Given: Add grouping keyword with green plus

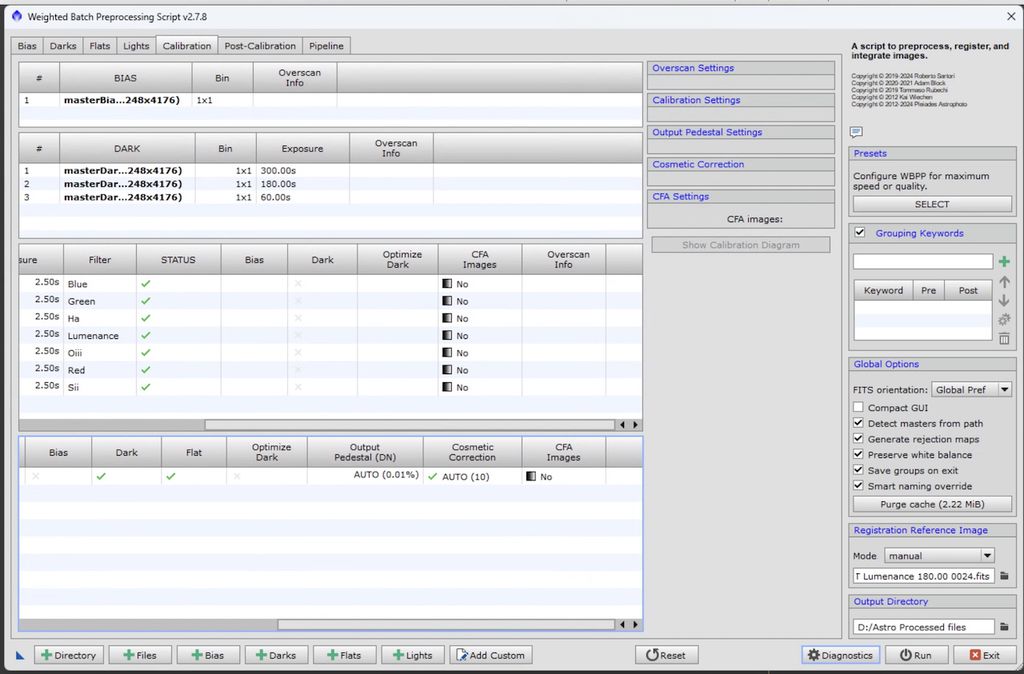Looking at the screenshot, I should [x=1004, y=261].
